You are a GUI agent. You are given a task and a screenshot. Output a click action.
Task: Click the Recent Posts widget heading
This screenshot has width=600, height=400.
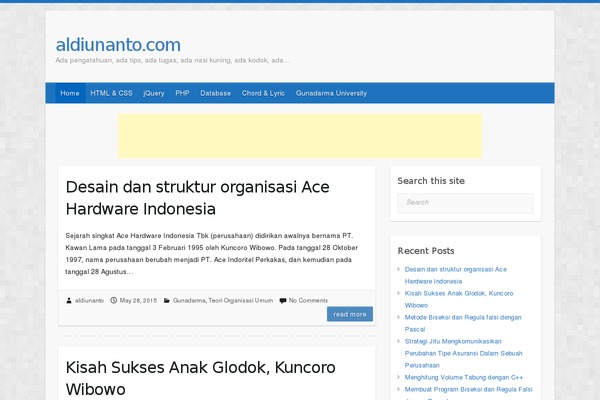(x=426, y=251)
